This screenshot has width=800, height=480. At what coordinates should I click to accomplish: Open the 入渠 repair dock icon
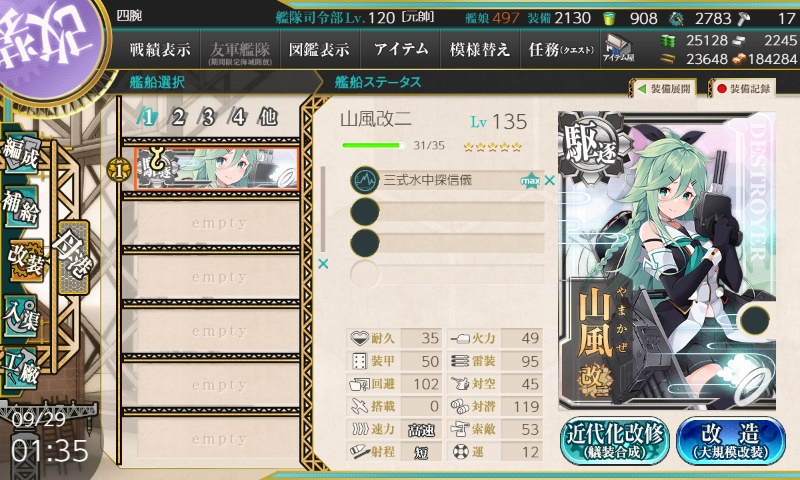21,316
